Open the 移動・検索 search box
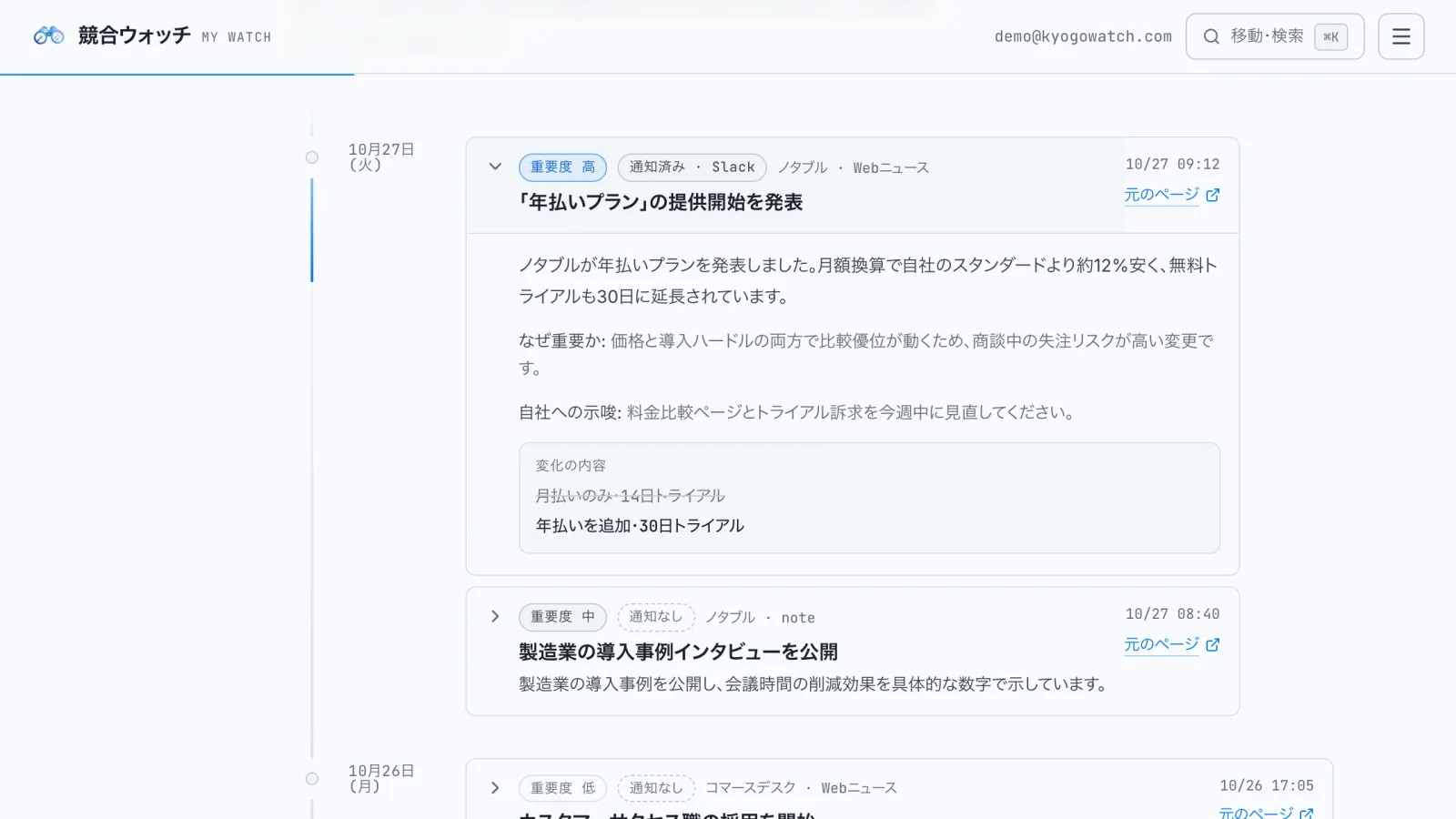 click(x=1275, y=36)
